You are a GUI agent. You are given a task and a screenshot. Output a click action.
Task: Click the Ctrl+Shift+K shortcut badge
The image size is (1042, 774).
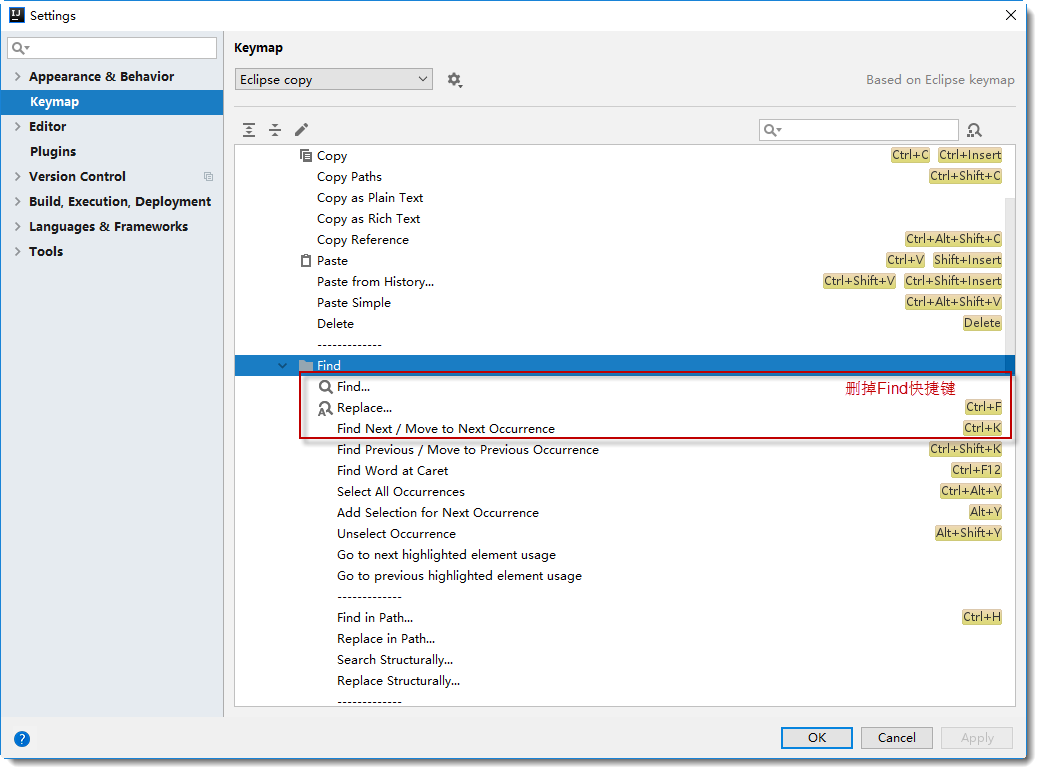point(965,449)
